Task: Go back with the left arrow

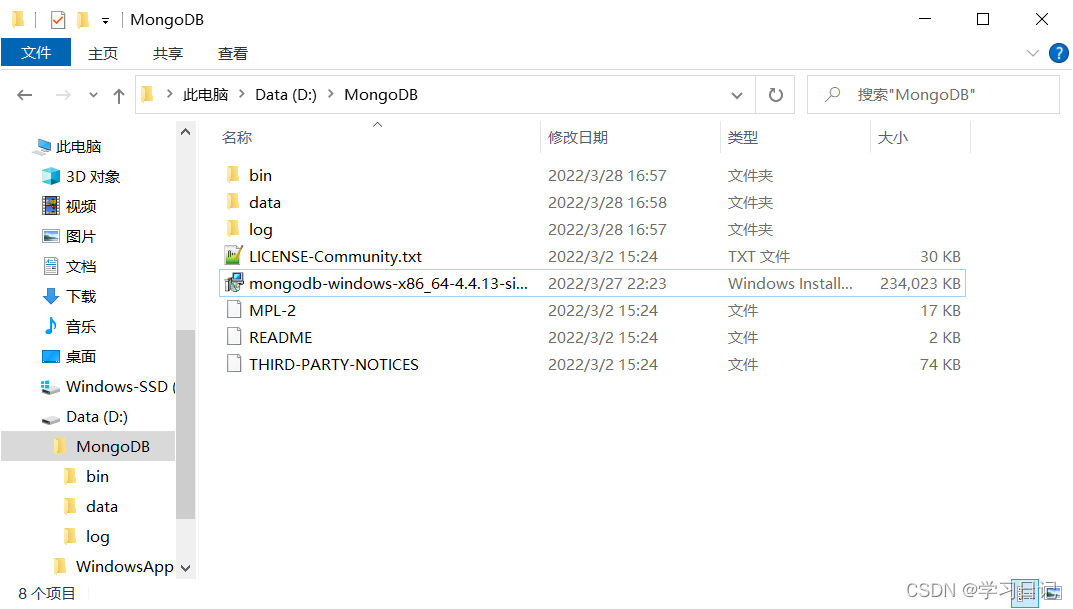Action: (x=25, y=95)
